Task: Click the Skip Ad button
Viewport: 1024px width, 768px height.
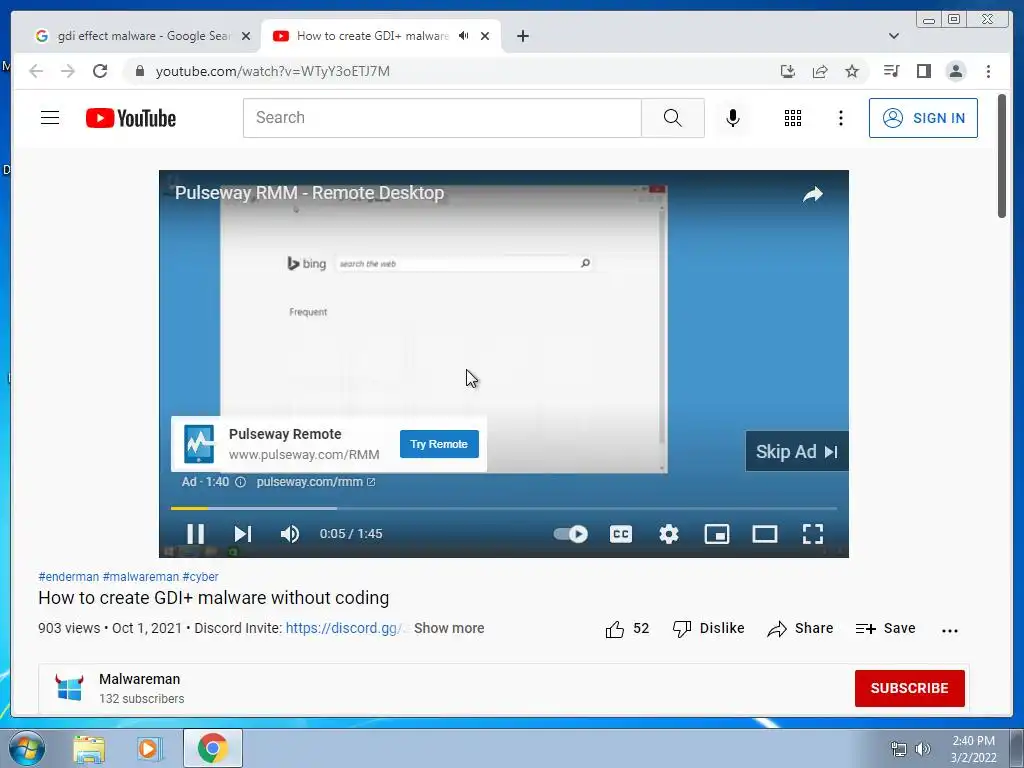Action: coord(797,451)
